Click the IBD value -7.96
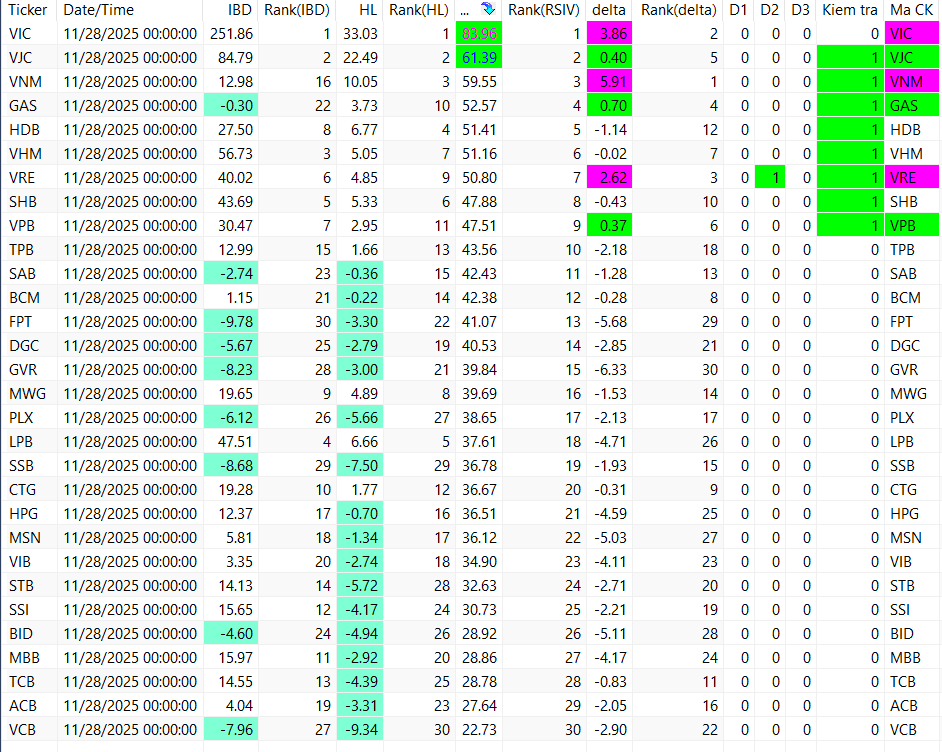Viewport: 942px width, 752px height. tap(231, 730)
